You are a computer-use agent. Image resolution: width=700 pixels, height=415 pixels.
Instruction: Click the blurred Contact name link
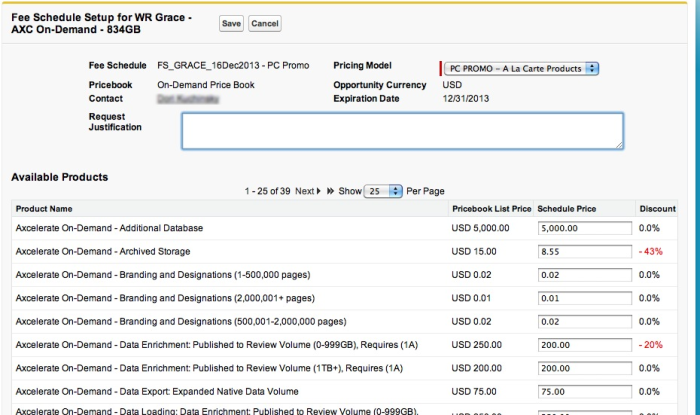pyautogui.click(x=188, y=99)
